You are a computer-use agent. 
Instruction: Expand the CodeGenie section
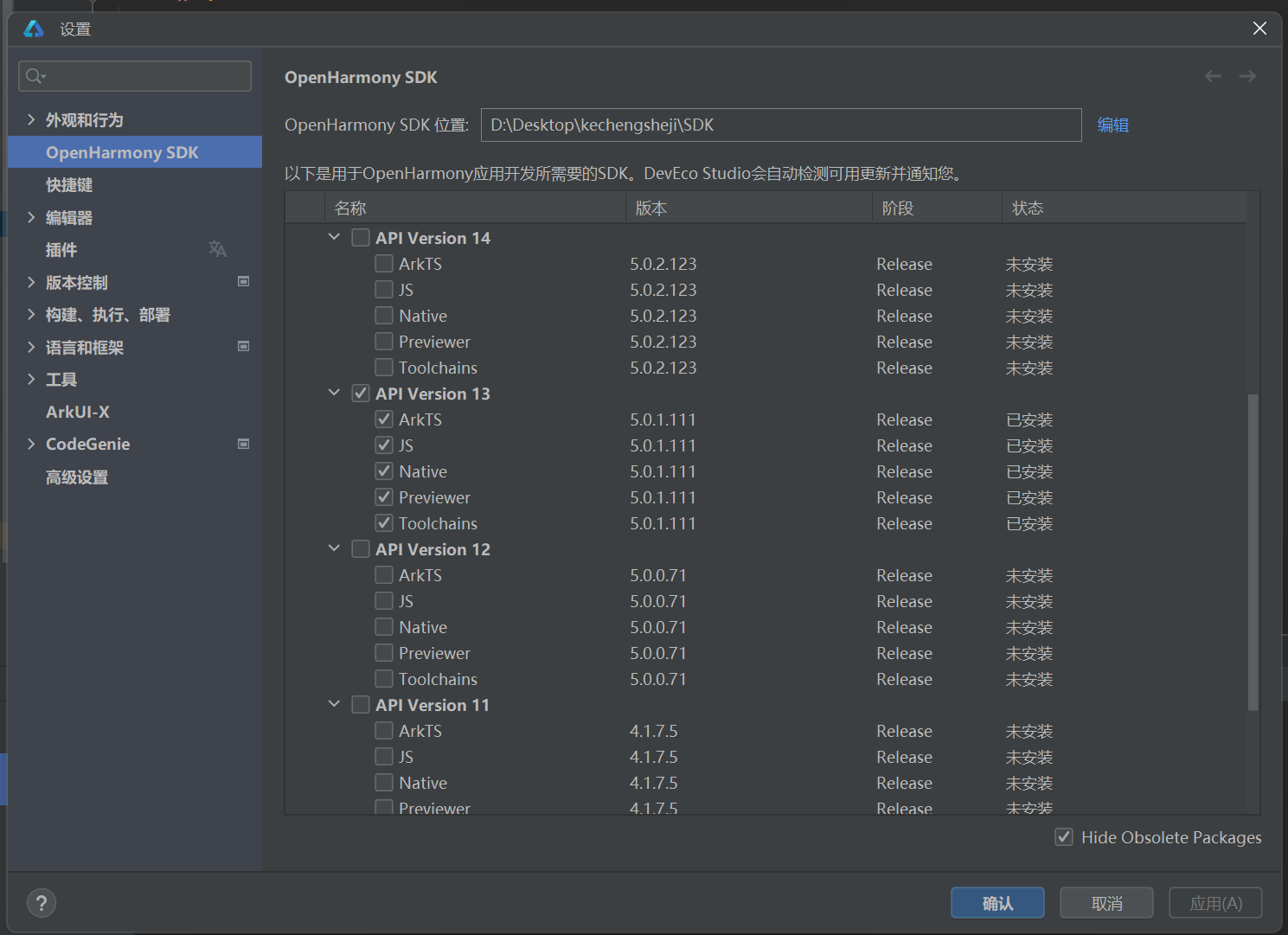coord(31,444)
